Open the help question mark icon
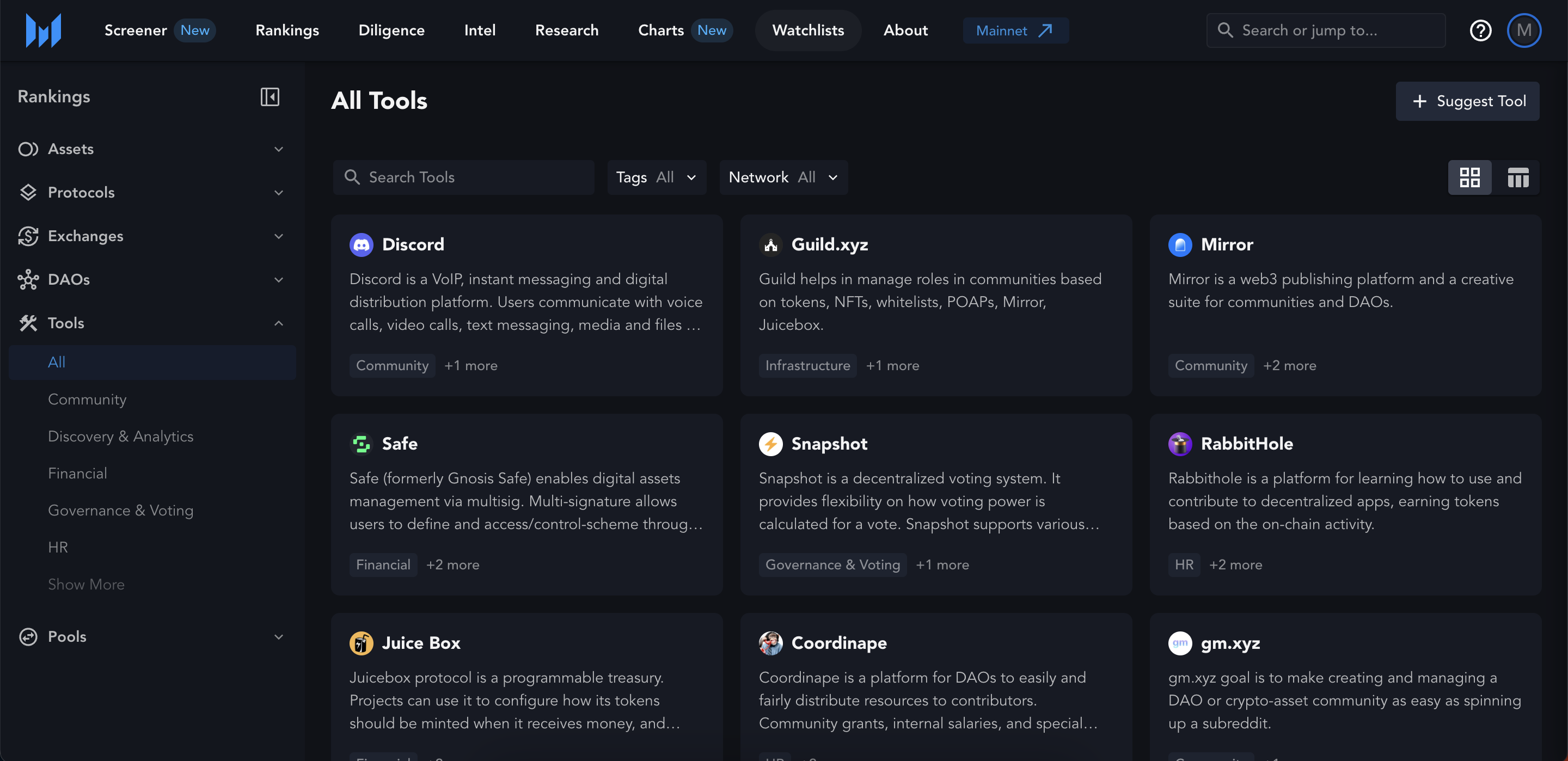This screenshot has height=761, width=1568. [x=1480, y=30]
